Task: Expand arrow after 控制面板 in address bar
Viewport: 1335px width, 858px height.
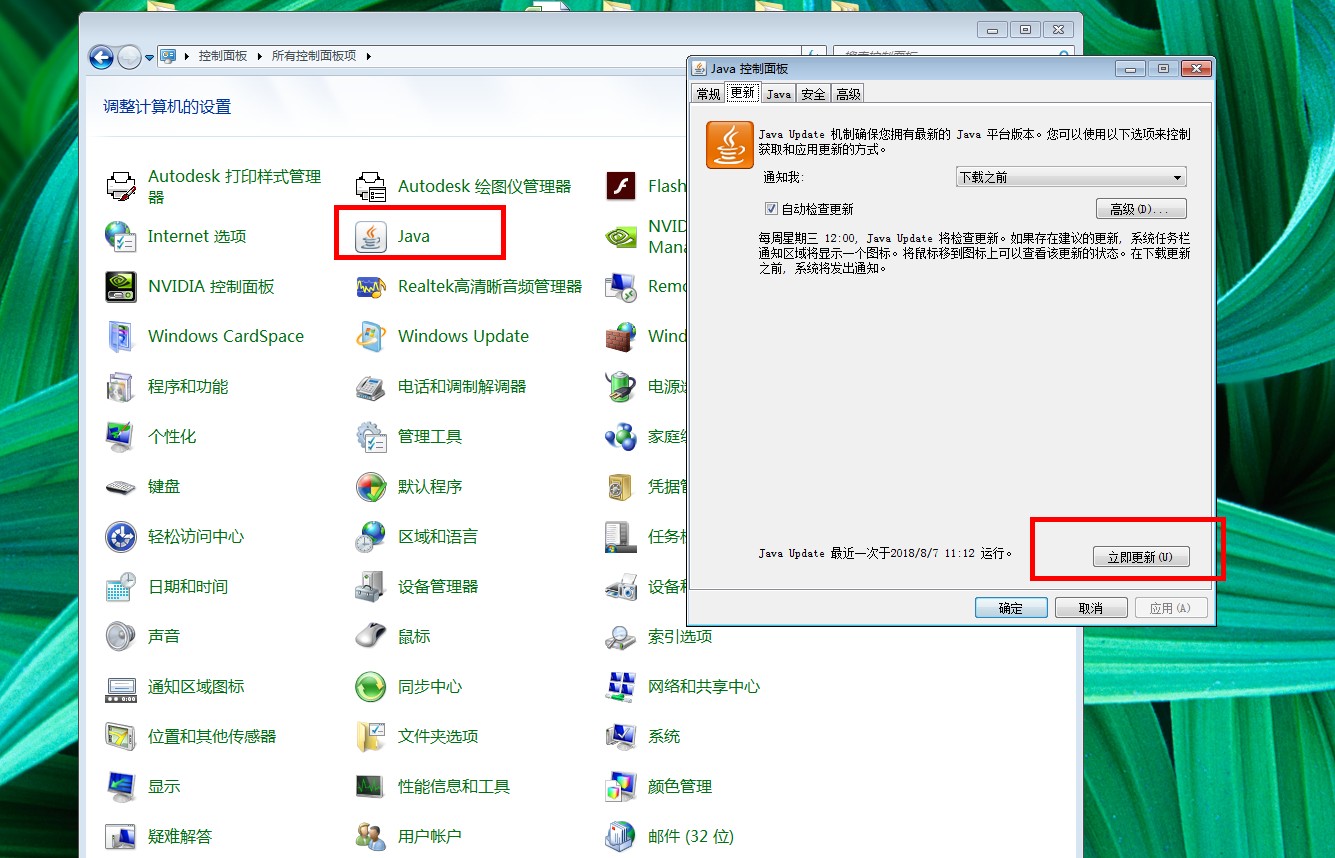Action: pyautogui.click(x=259, y=56)
